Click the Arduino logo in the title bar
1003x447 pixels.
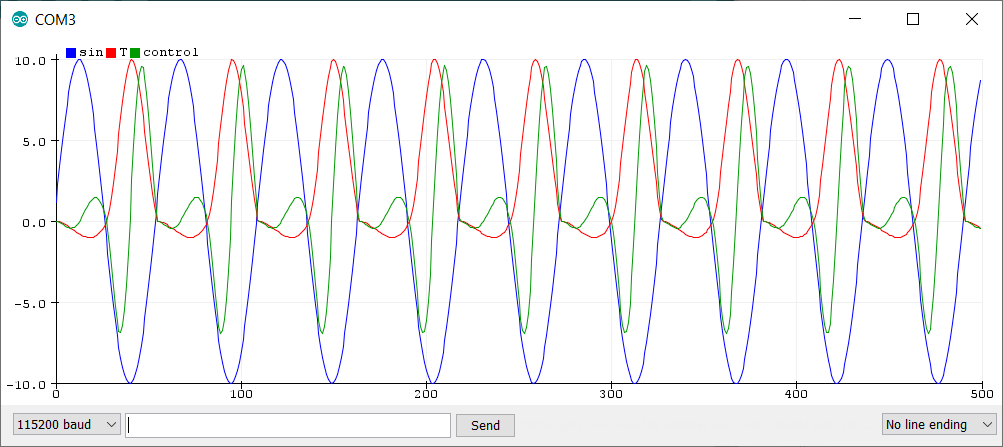click(x=19, y=19)
